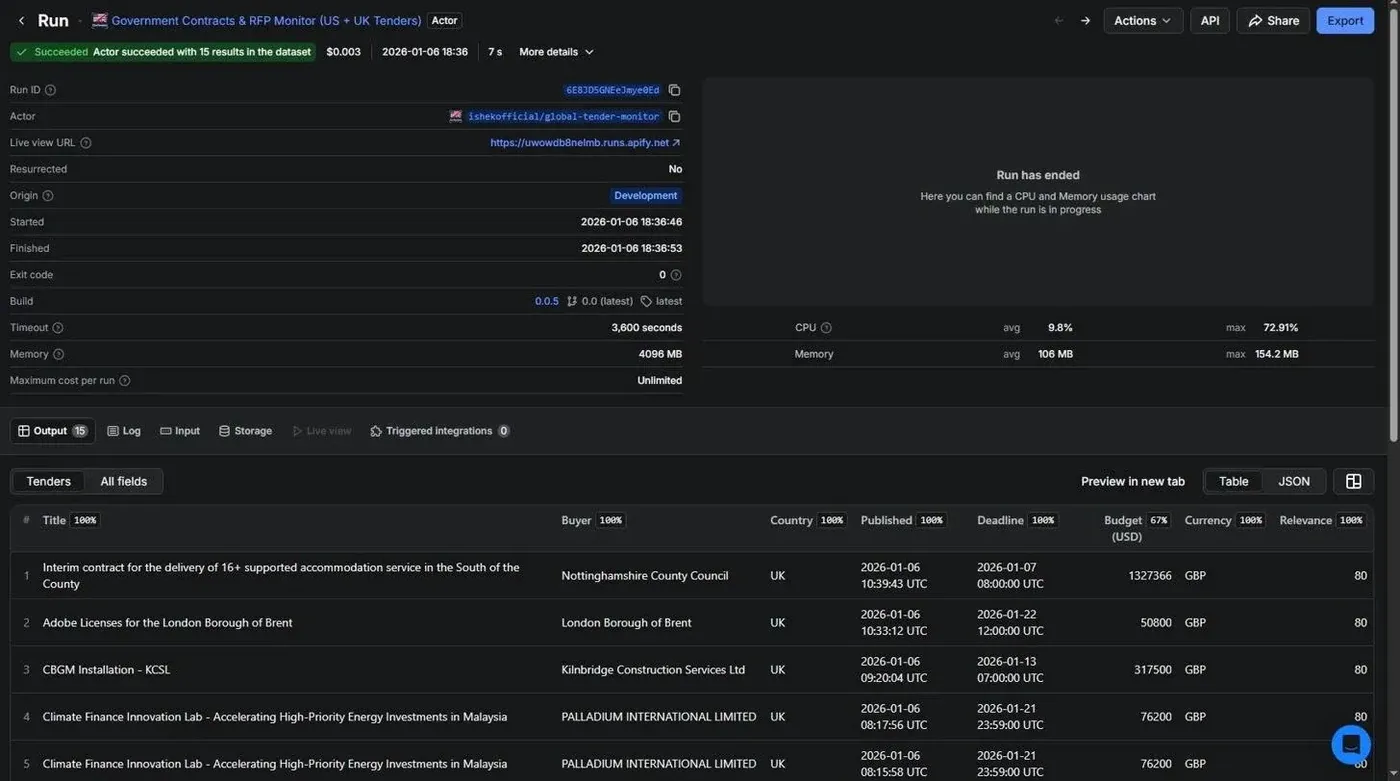
Task: Click the Export button
Action: 1345,20
